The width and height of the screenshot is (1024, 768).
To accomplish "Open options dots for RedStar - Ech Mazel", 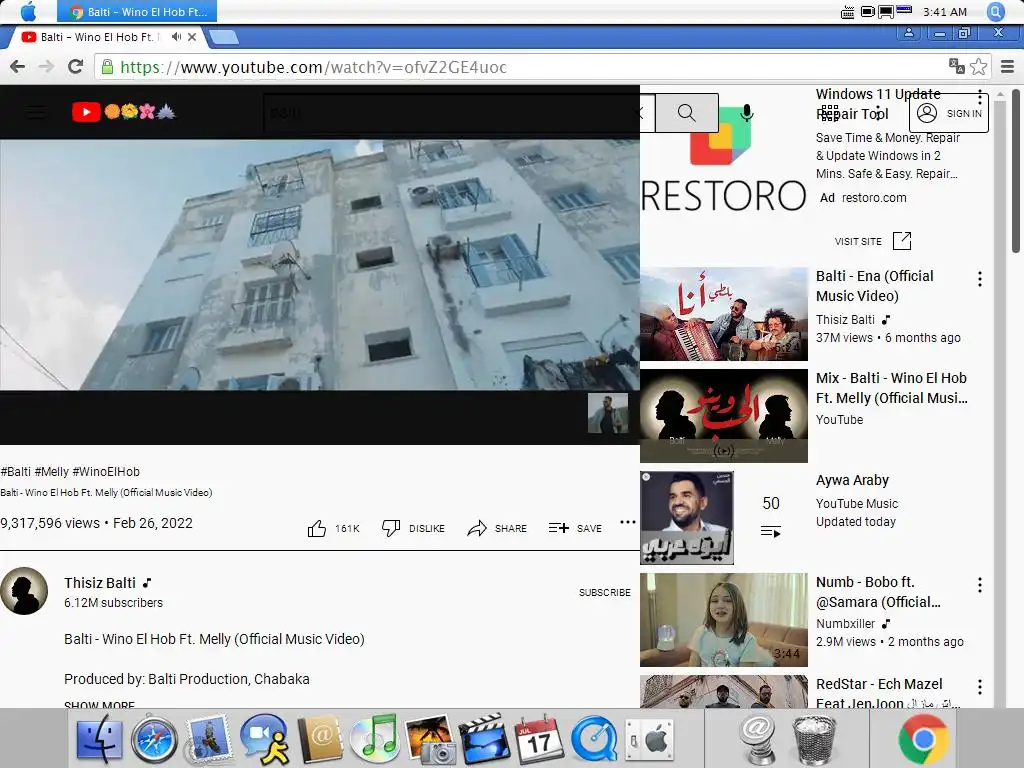I will click(x=980, y=686).
